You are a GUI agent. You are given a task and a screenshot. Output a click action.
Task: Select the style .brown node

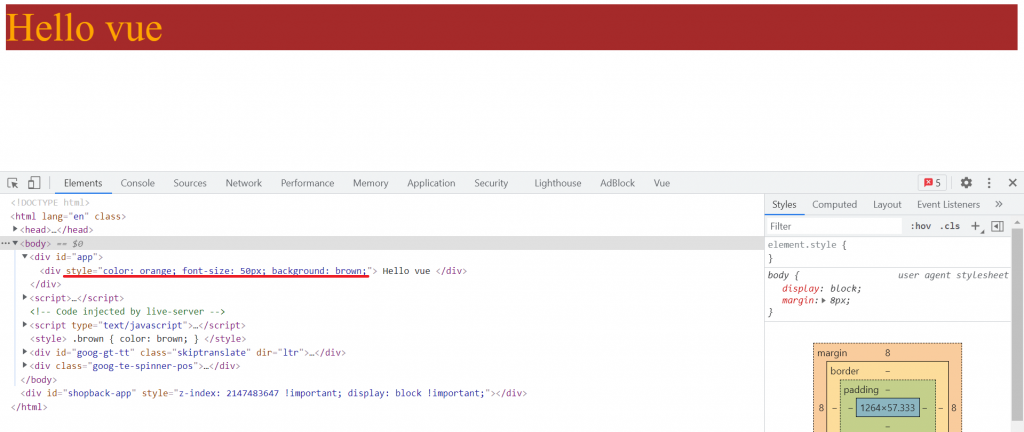tap(138, 339)
